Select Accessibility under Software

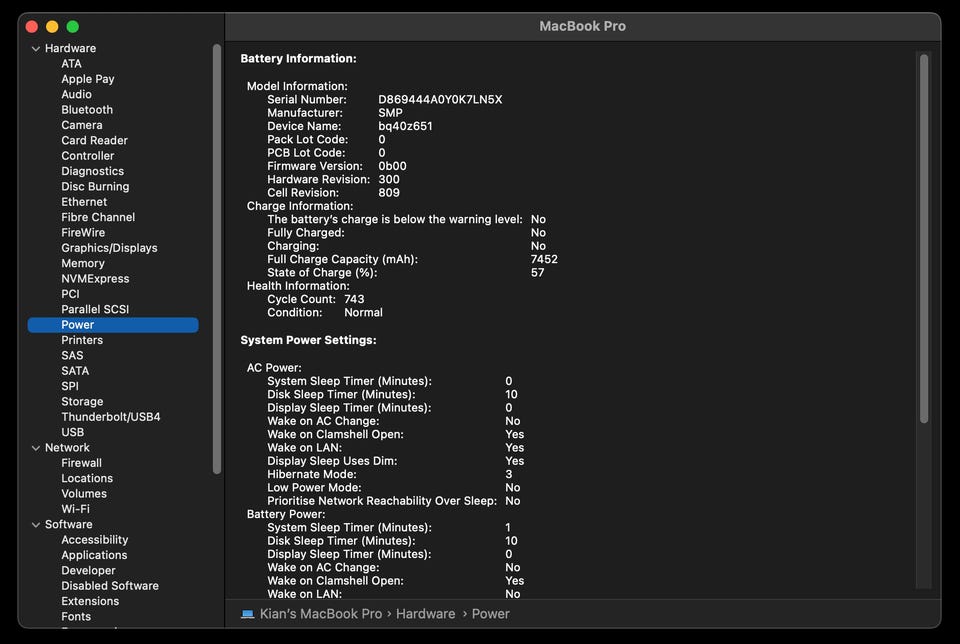coord(94,540)
